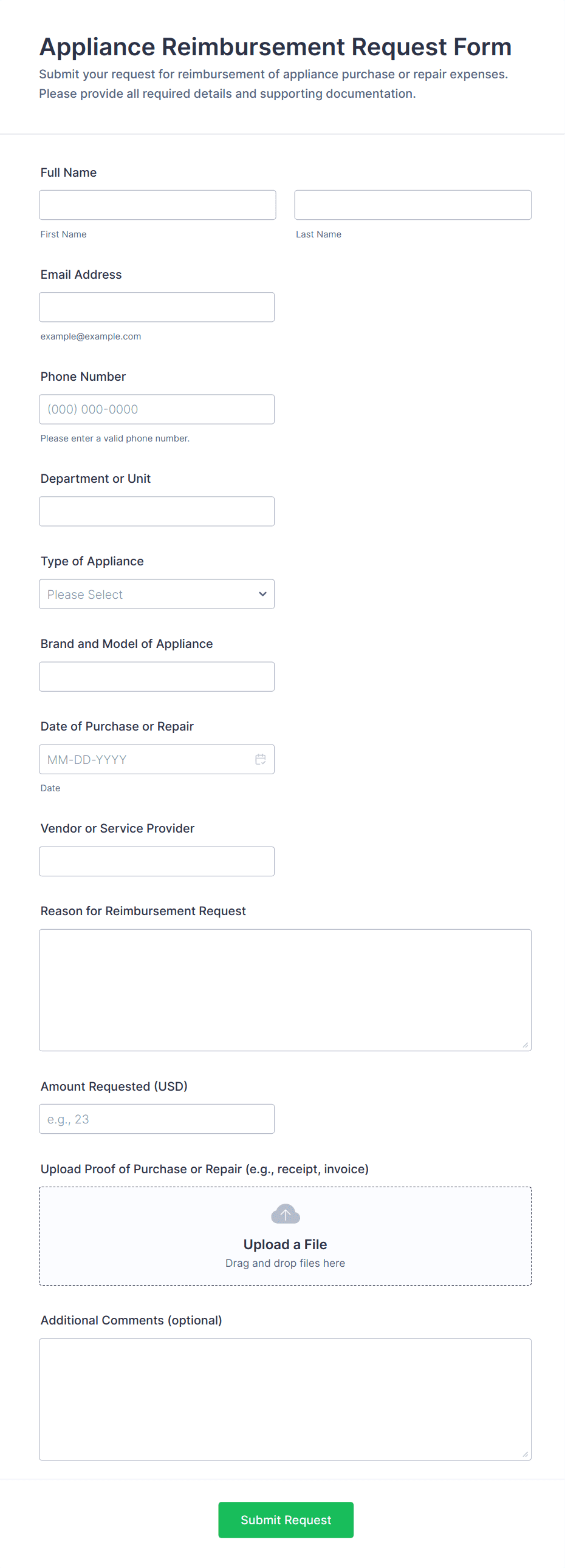Click the Brand and Model input box

157,677
